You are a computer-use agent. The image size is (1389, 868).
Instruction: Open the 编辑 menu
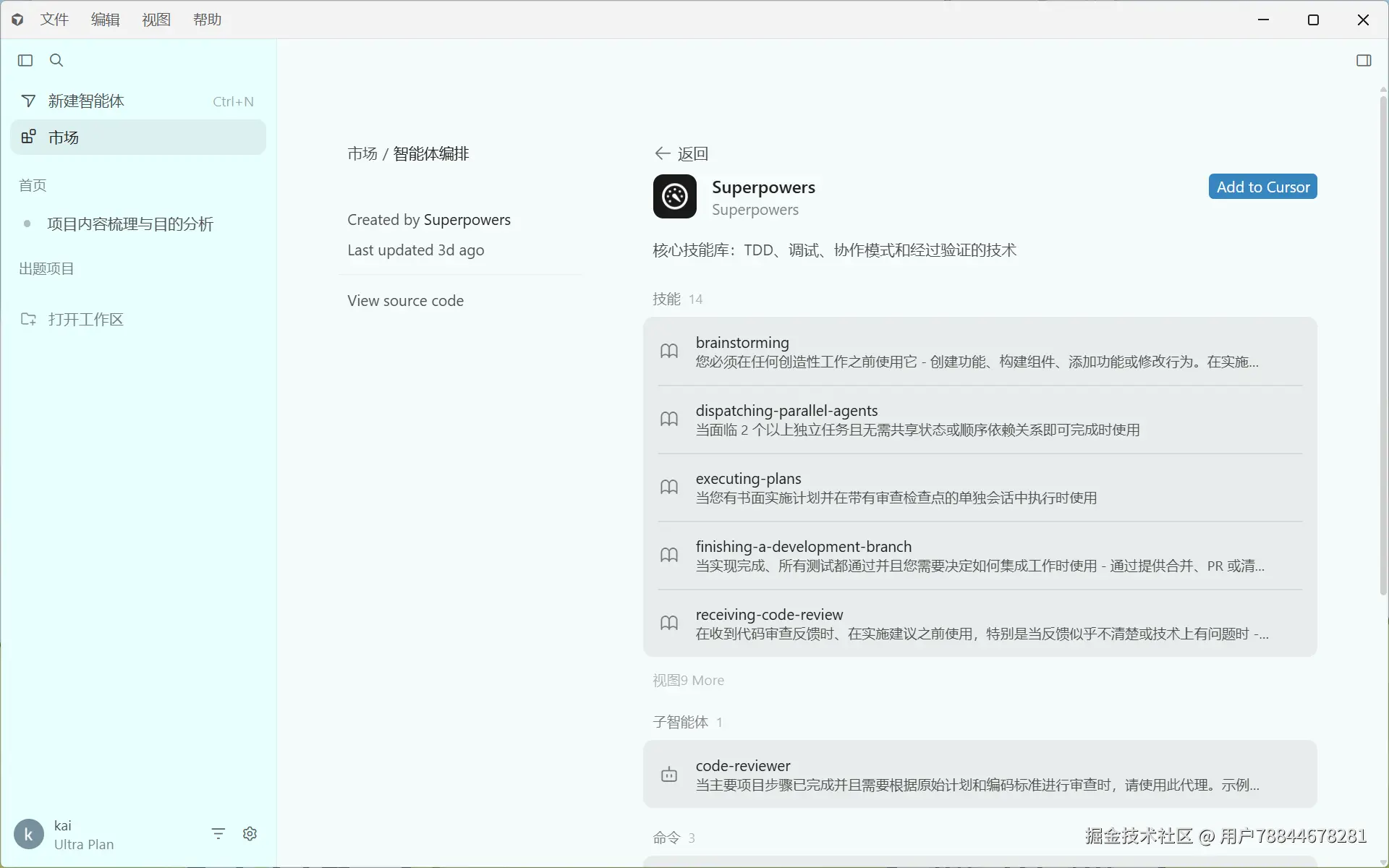pyautogui.click(x=106, y=20)
